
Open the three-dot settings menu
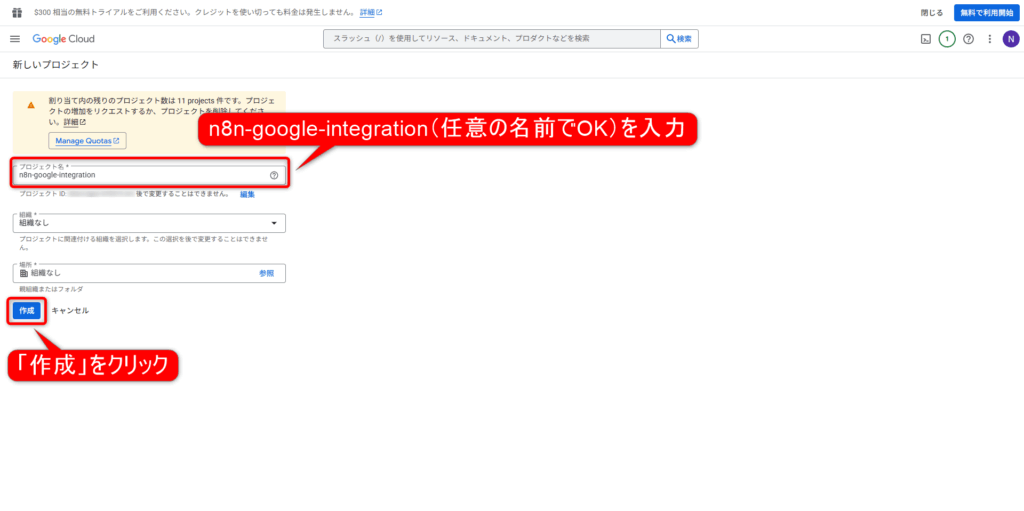[989, 39]
